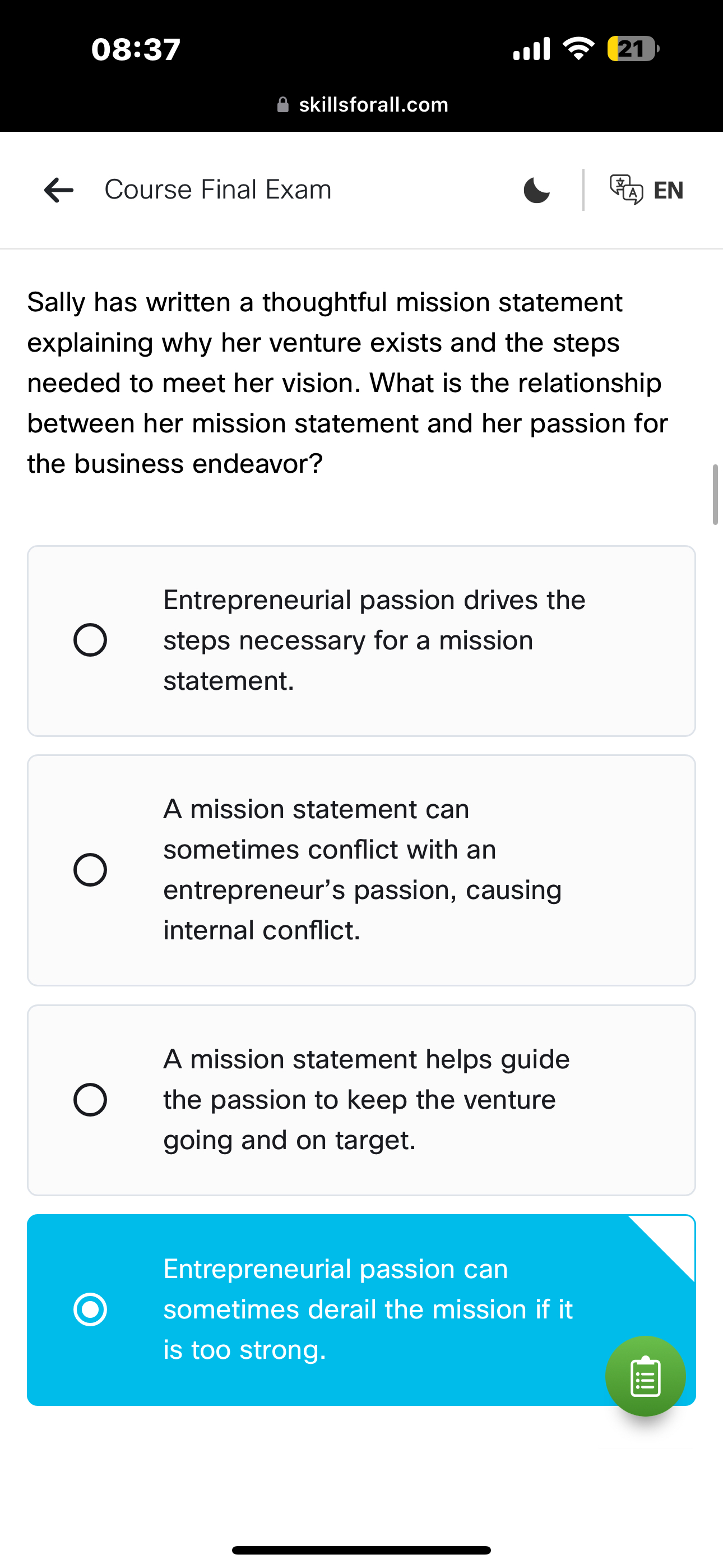Tap the lock icon beside skillsforall.com

pos(282,105)
